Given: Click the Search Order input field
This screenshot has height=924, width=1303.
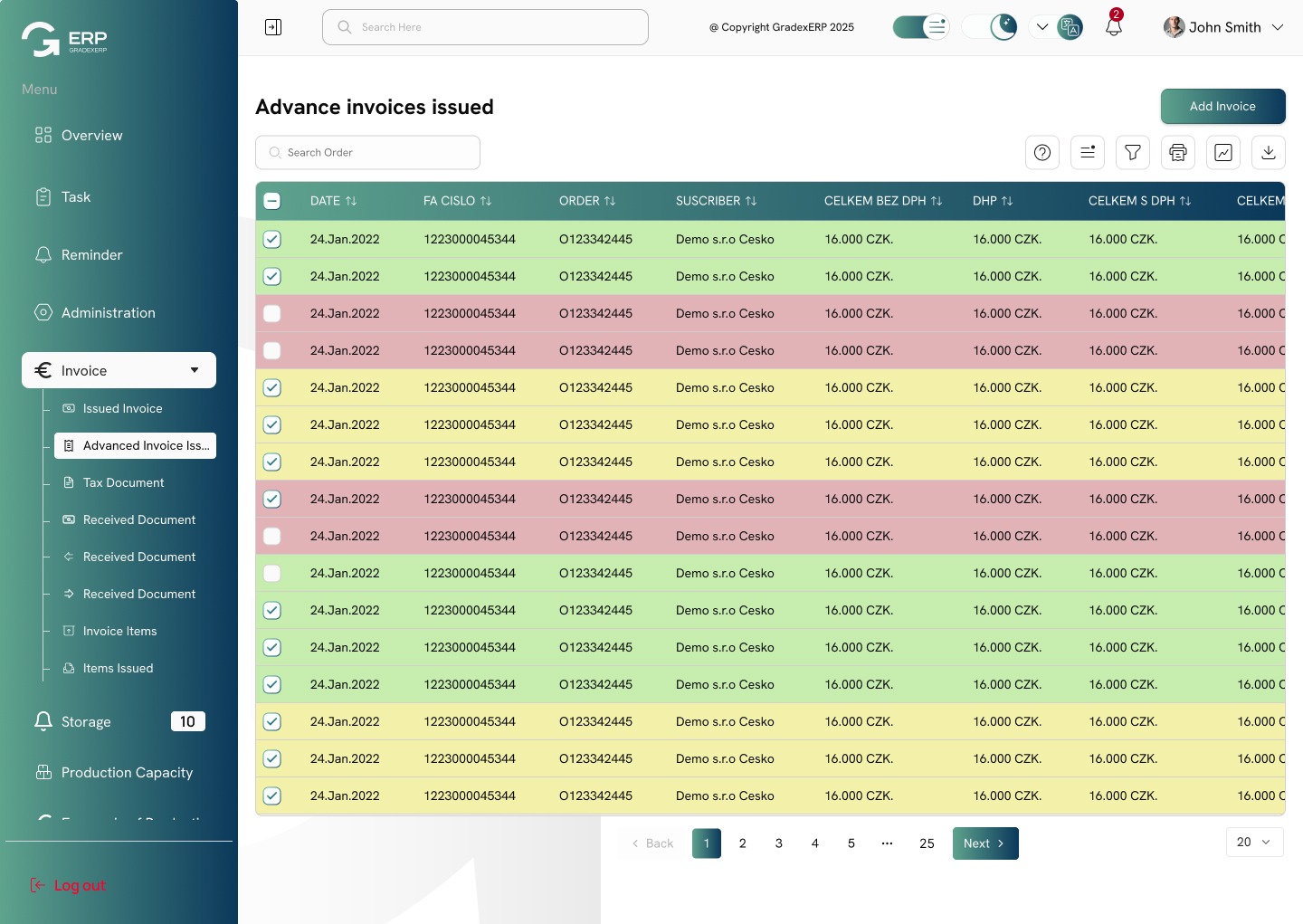Looking at the screenshot, I should coord(368,153).
